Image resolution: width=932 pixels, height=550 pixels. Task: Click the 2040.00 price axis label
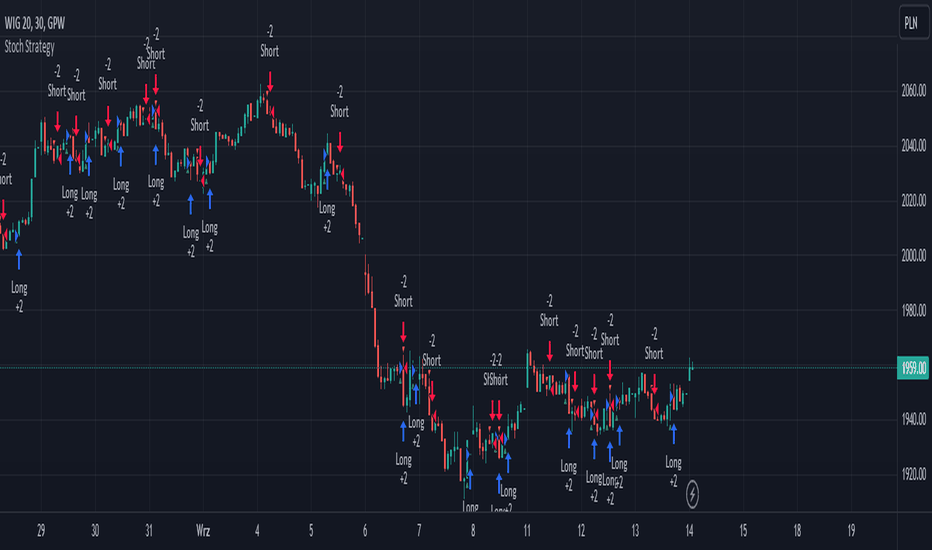914,146
